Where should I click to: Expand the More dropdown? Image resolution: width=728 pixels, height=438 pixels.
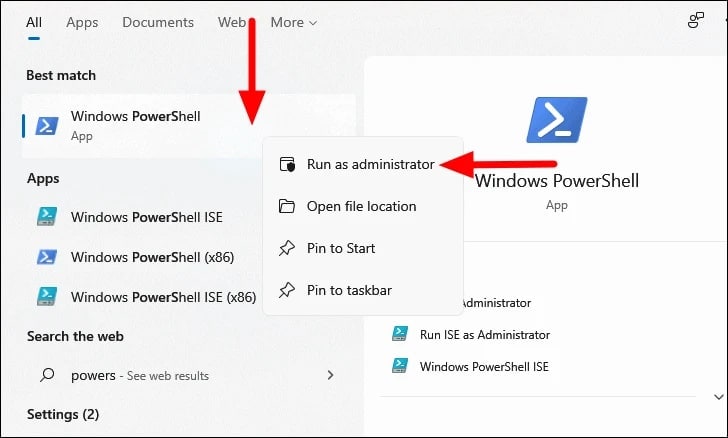pyautogui.click(x=293, y=22)
